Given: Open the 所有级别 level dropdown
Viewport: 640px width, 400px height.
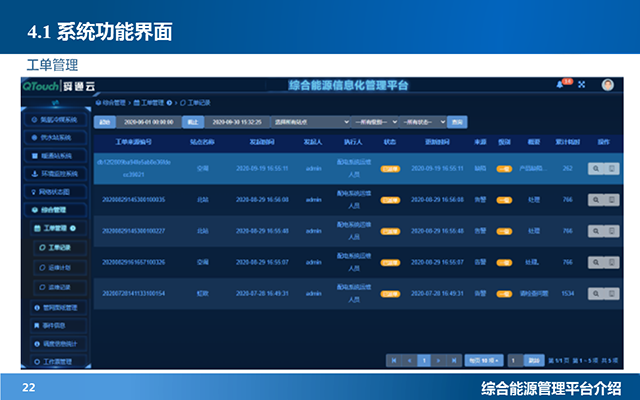Looking at the screenshot, I should pos(375,122).
